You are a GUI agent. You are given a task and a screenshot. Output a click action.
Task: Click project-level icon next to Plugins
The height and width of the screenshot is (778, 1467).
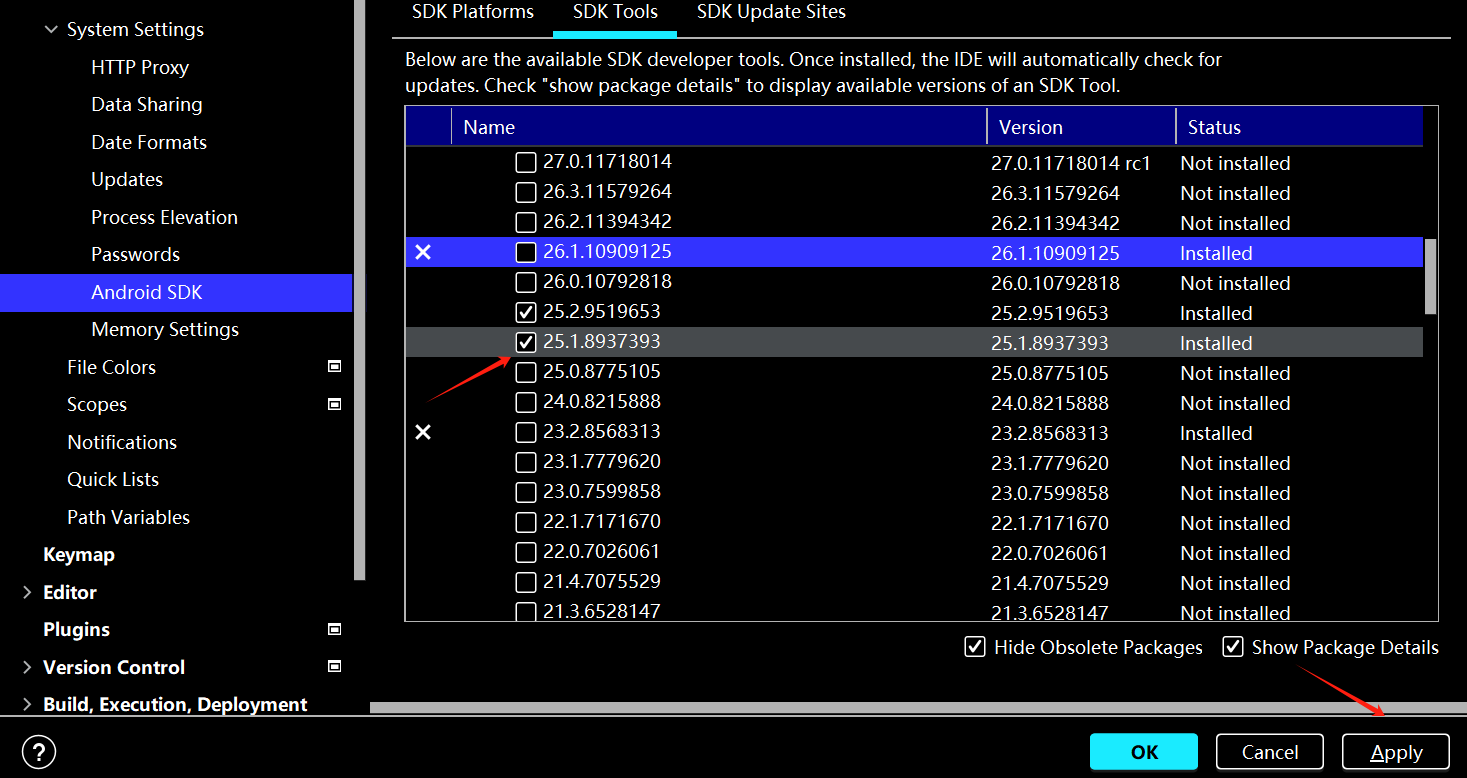coord(335,629)
